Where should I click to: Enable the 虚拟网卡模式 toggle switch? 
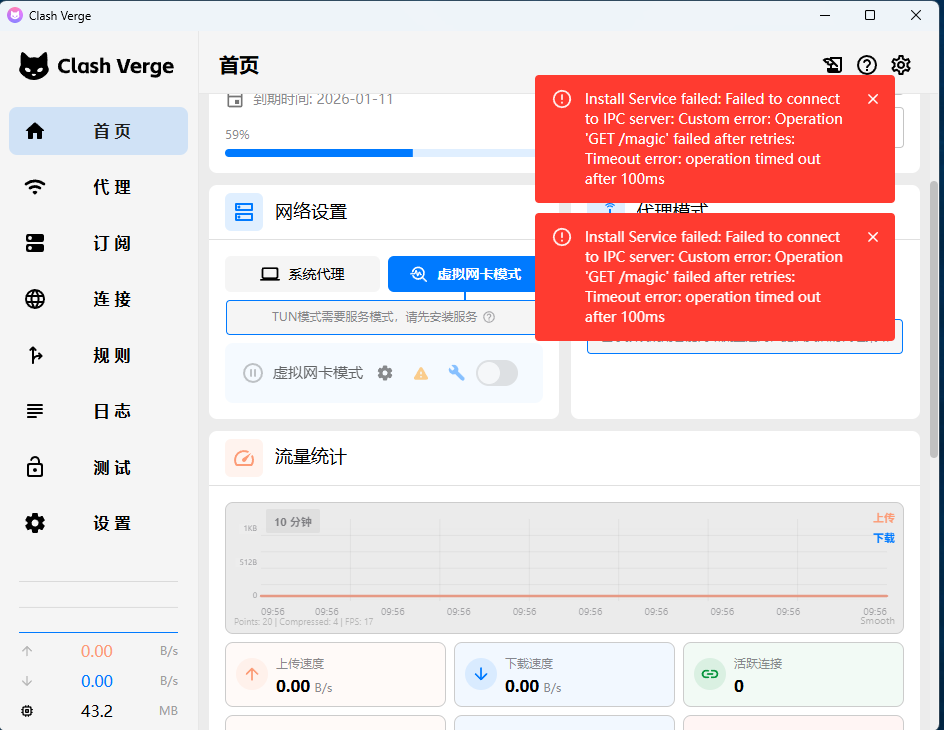(x=496, y=372)
